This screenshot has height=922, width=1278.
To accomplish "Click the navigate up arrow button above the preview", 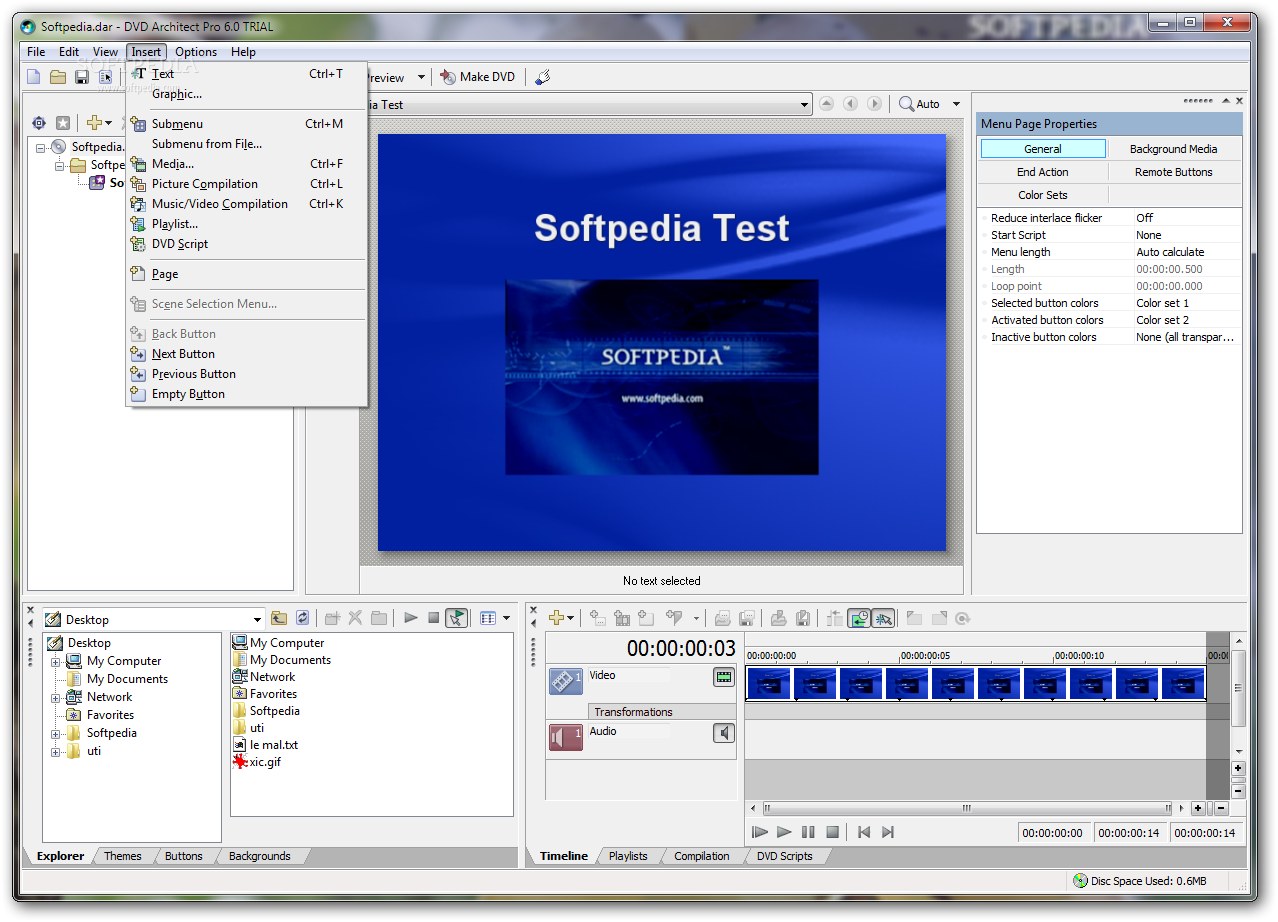I will (x=826, y=104).
